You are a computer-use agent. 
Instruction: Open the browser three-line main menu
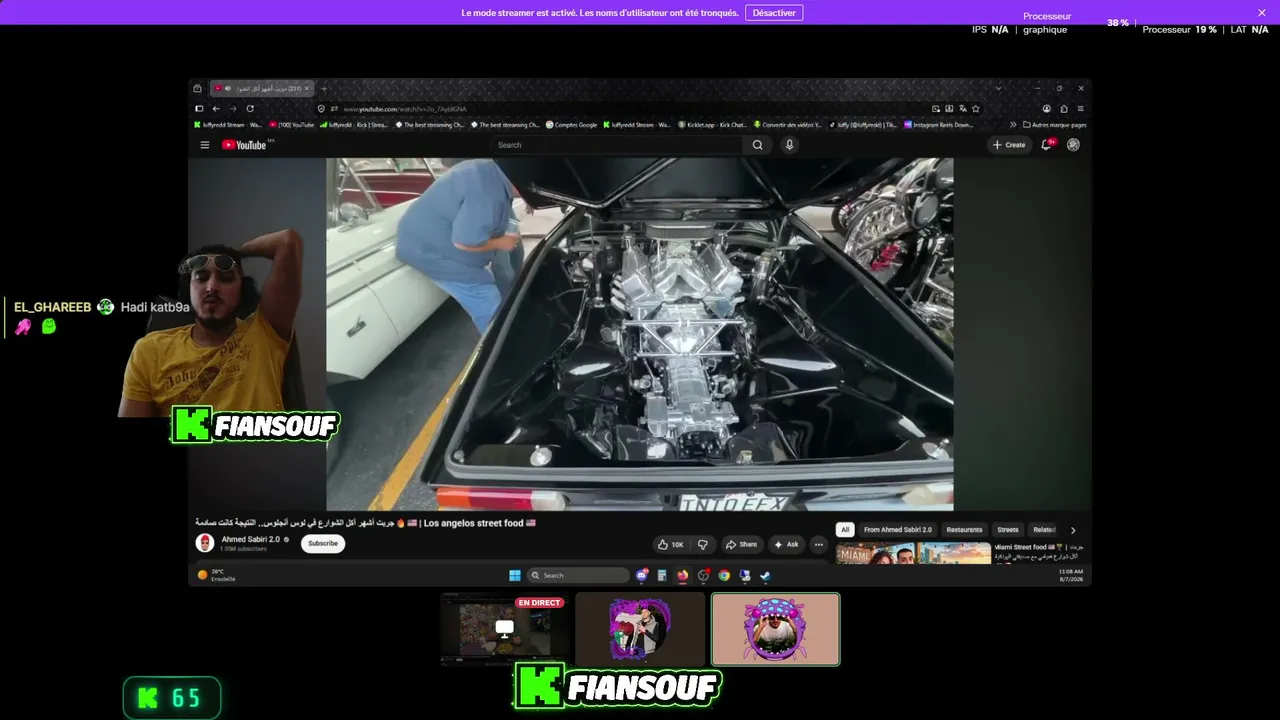pyautogui.click(x=1080, y=109)
